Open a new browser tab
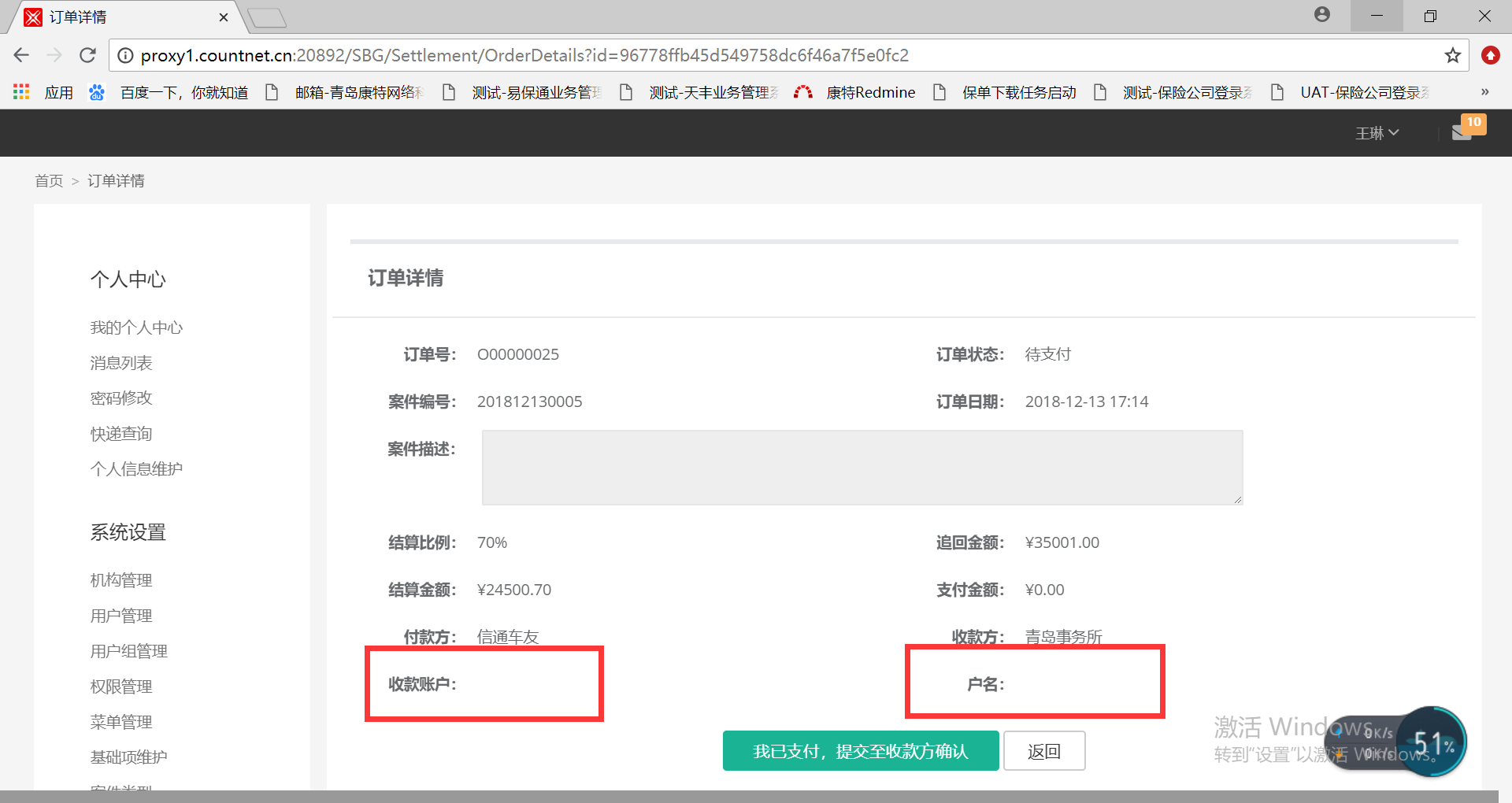 click(x=267, y=17)
